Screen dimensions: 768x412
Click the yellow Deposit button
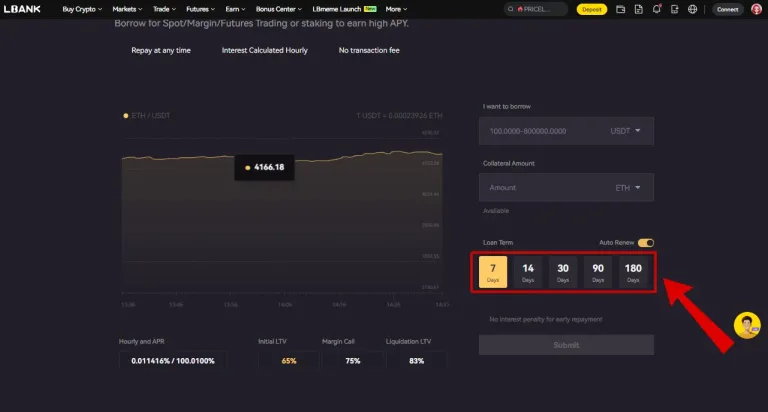[592, 9]
